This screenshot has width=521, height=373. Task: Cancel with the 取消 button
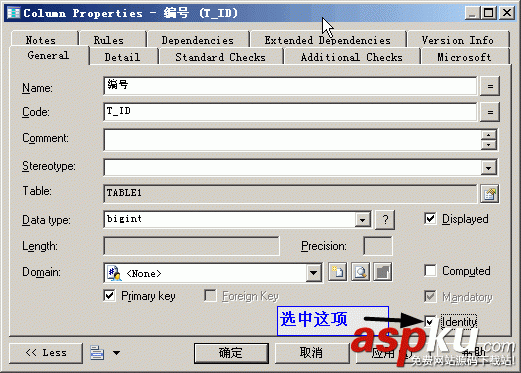tap(311, 353)
